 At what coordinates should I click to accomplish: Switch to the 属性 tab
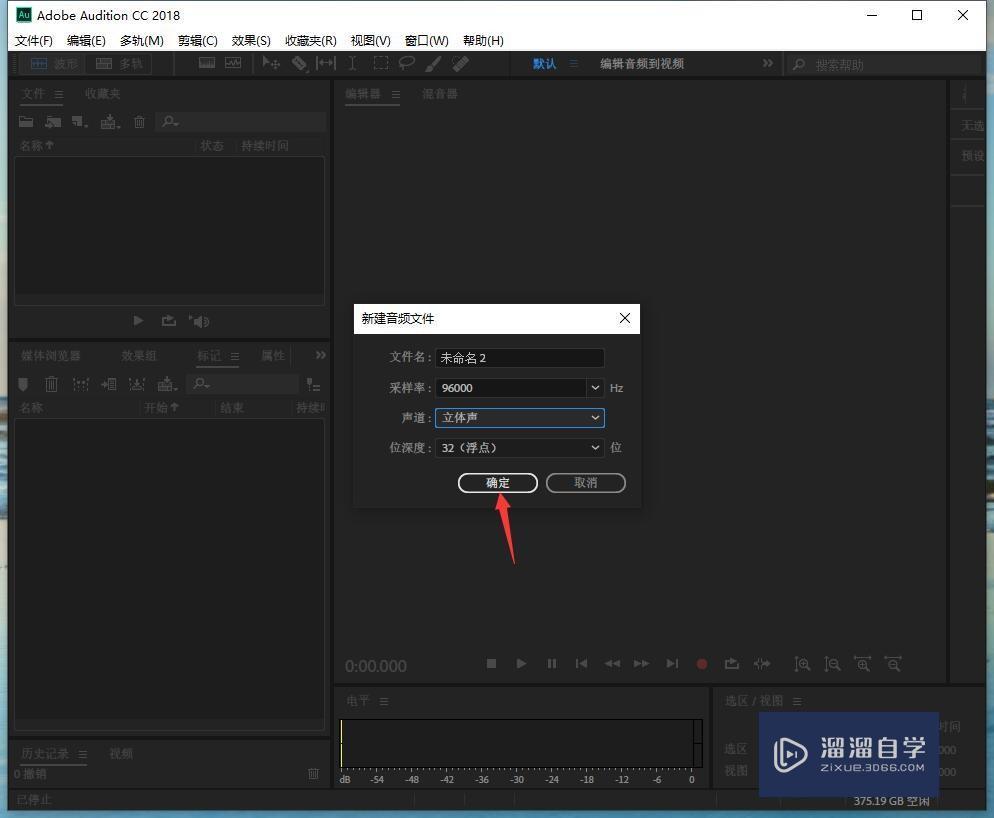273,356
